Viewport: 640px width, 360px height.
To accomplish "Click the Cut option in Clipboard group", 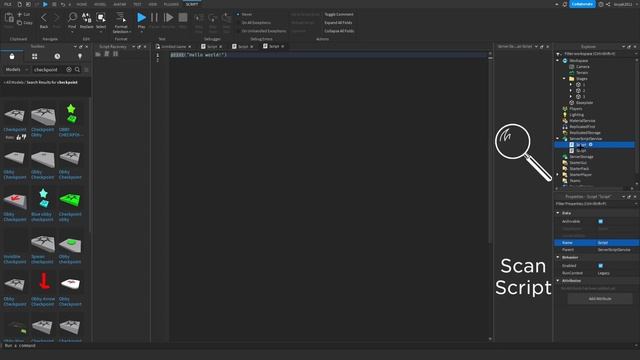I will (x=24, y=14).
